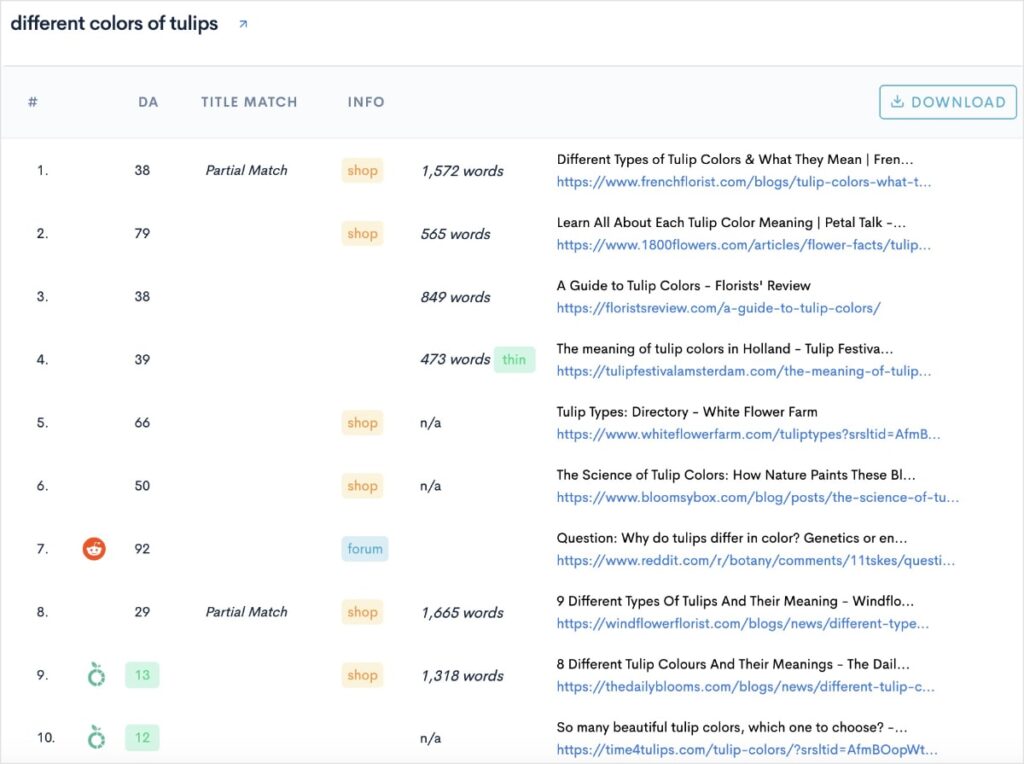Click the 1,572 words count on result 1
The width and height of the screenshot is (1024, 764).
(x=461, y=171)
